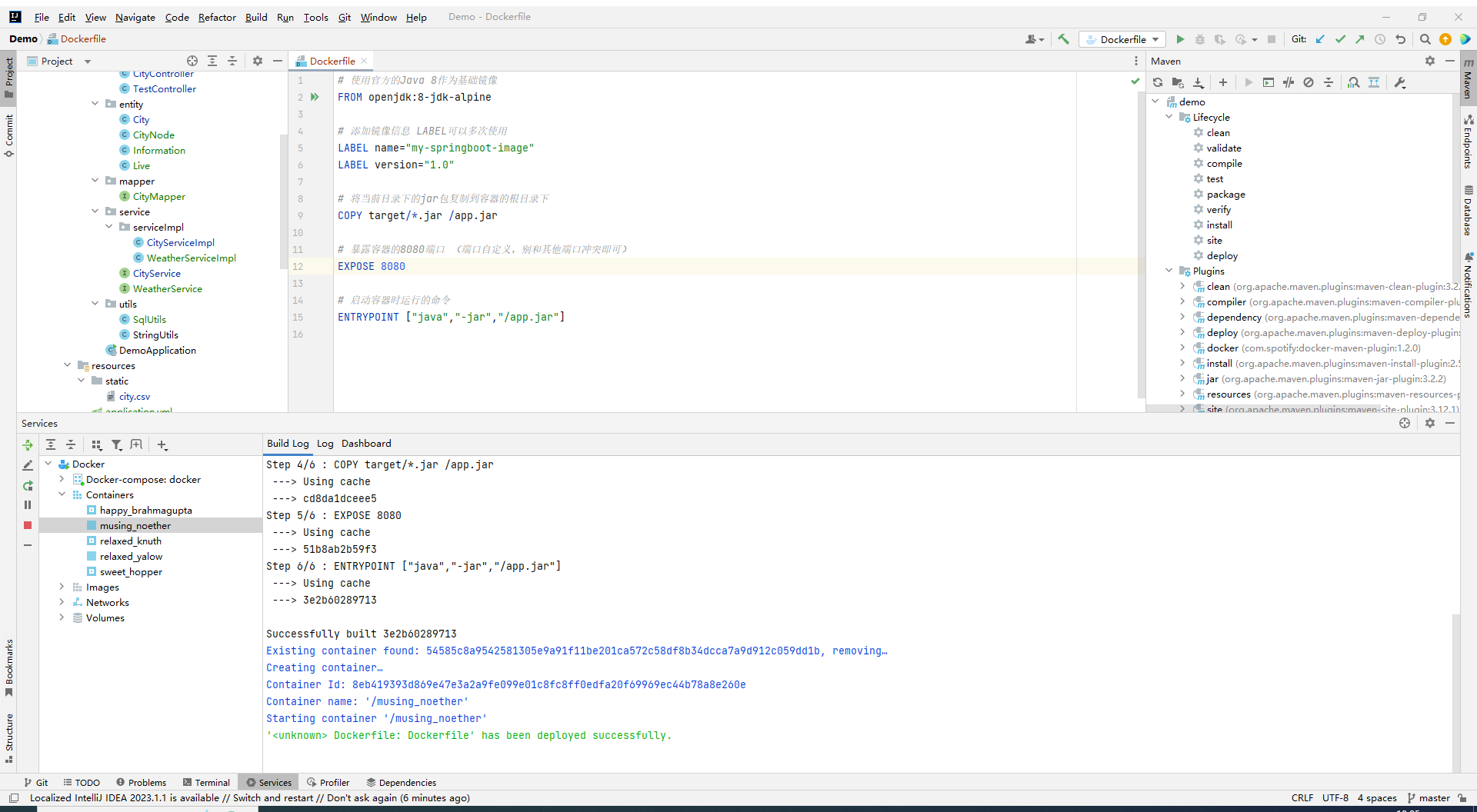Build the project with the hammer icon
Viewport: 1477px width, 812px height.
[x=1063, y=39]
